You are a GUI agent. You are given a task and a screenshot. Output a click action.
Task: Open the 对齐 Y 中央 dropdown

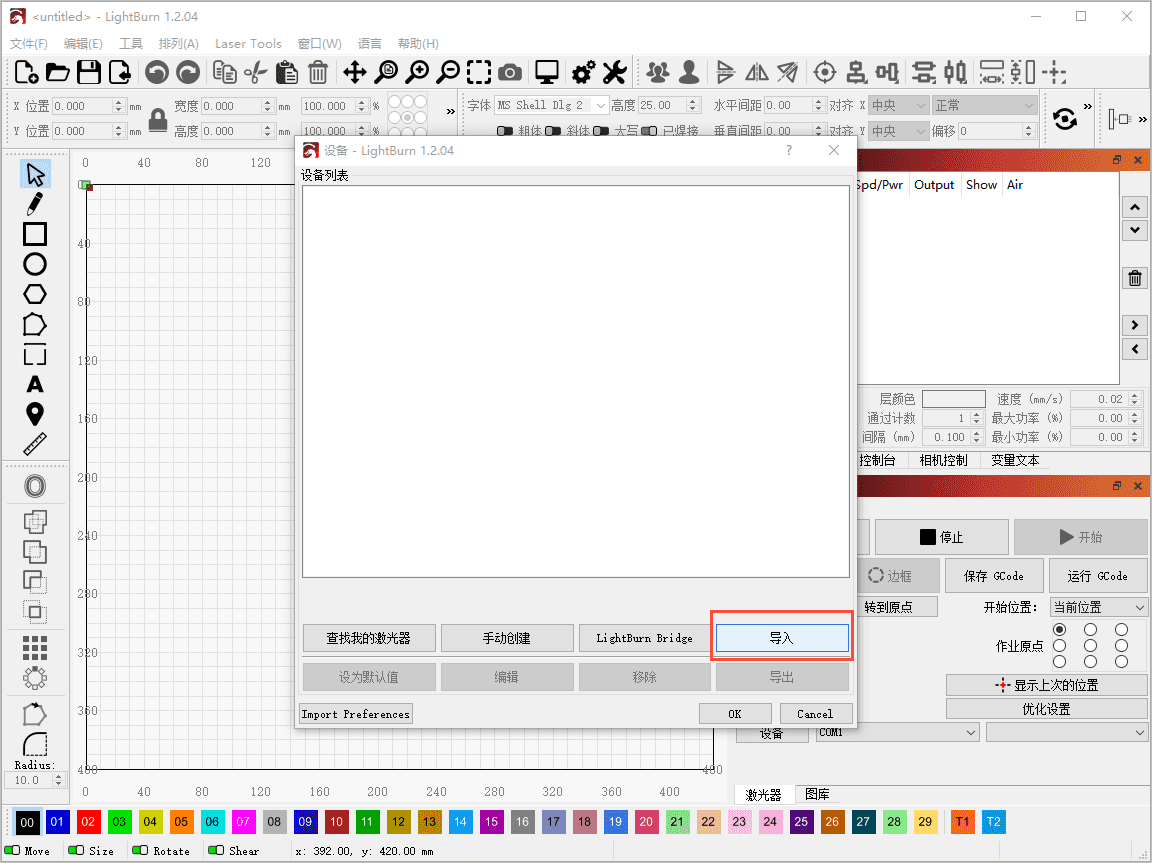pyautogui.click(x=898, y=131)
